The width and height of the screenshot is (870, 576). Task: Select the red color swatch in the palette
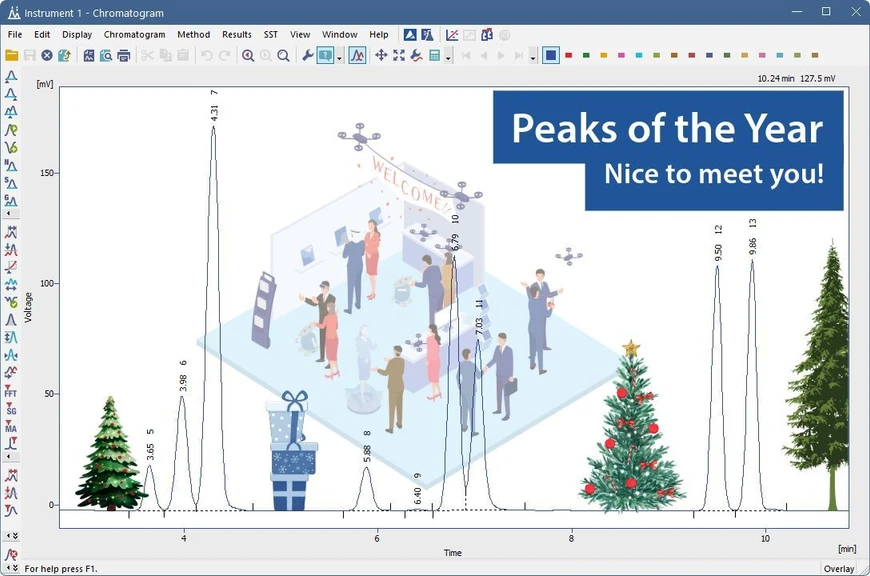(567, 57)
